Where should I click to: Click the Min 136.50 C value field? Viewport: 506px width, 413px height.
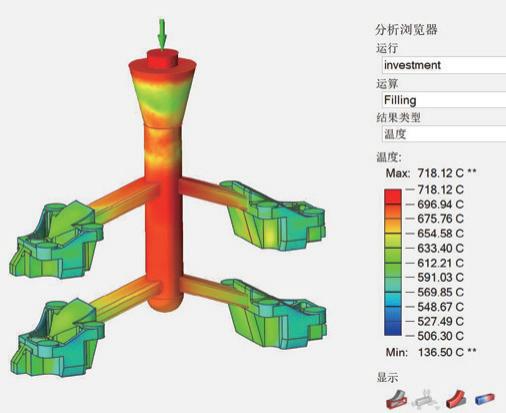pos(441,352)
